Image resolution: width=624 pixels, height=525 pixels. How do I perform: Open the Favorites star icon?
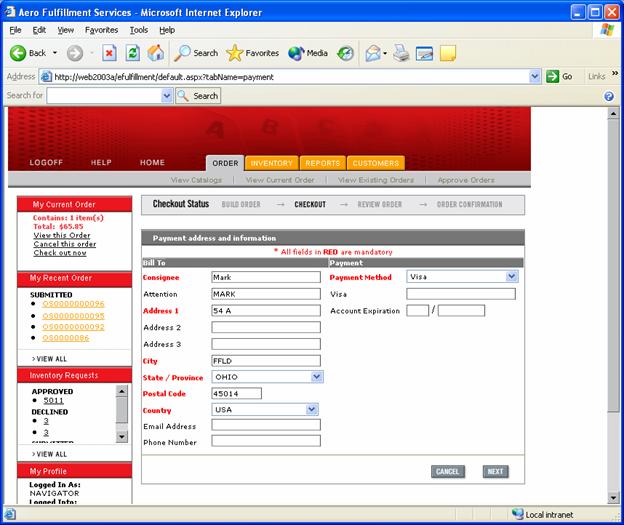(235, 53)
